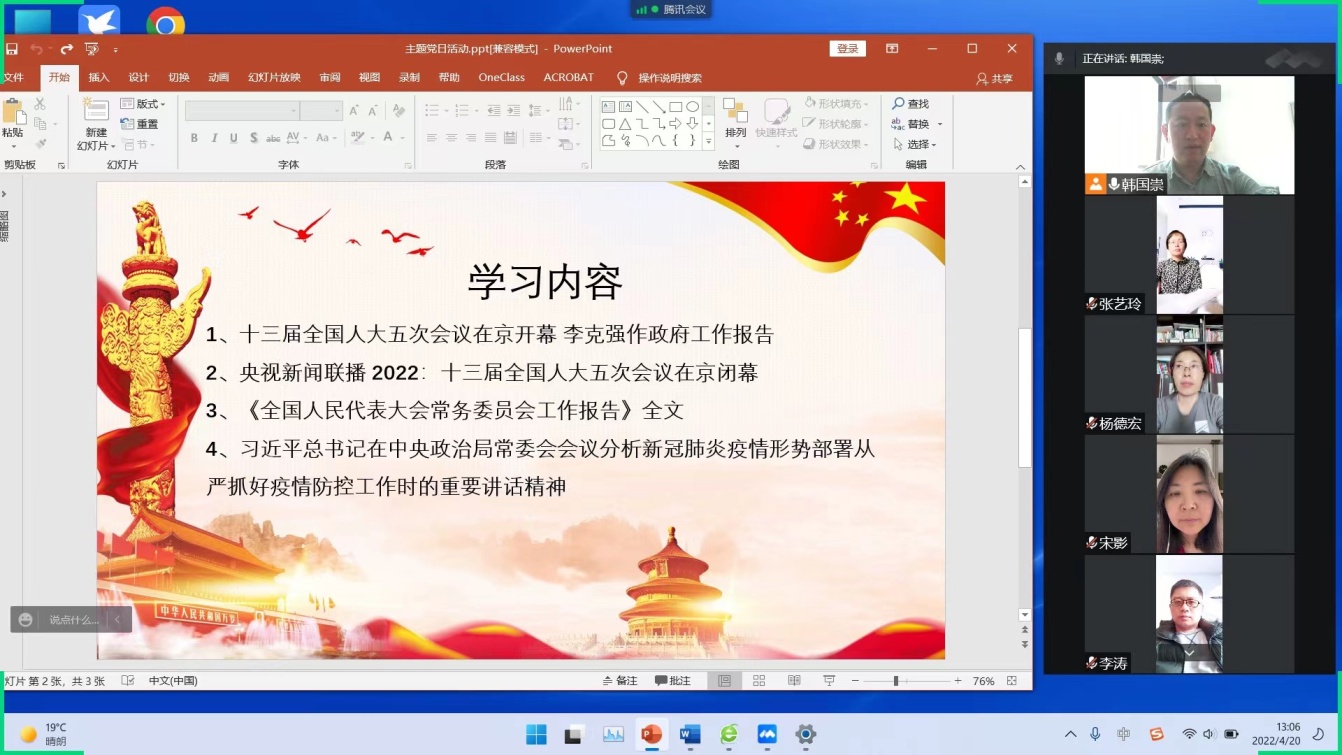Toggle the microphone icon beside 正在讲话

point(1059,59)
